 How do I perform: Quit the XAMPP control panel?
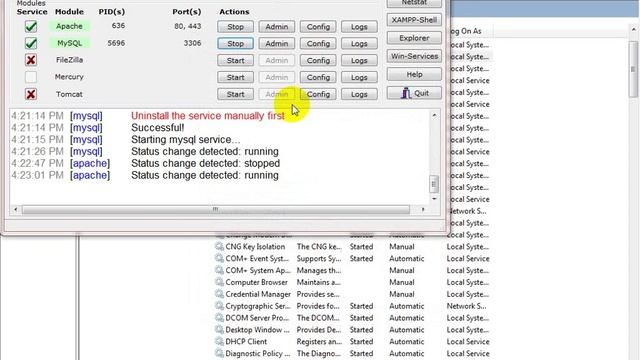tap(414, 93)
